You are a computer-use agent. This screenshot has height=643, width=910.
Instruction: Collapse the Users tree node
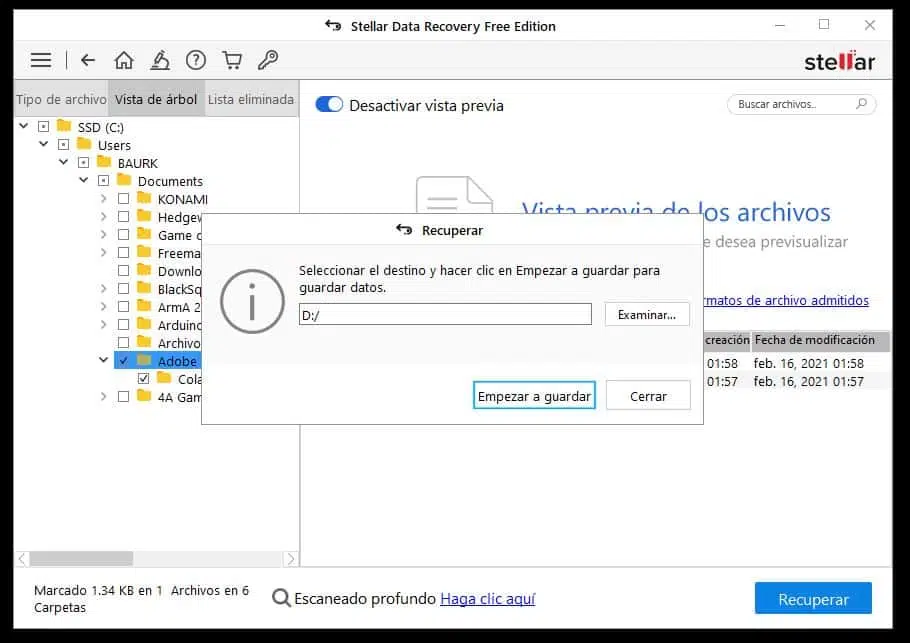(x=44, y=143)
